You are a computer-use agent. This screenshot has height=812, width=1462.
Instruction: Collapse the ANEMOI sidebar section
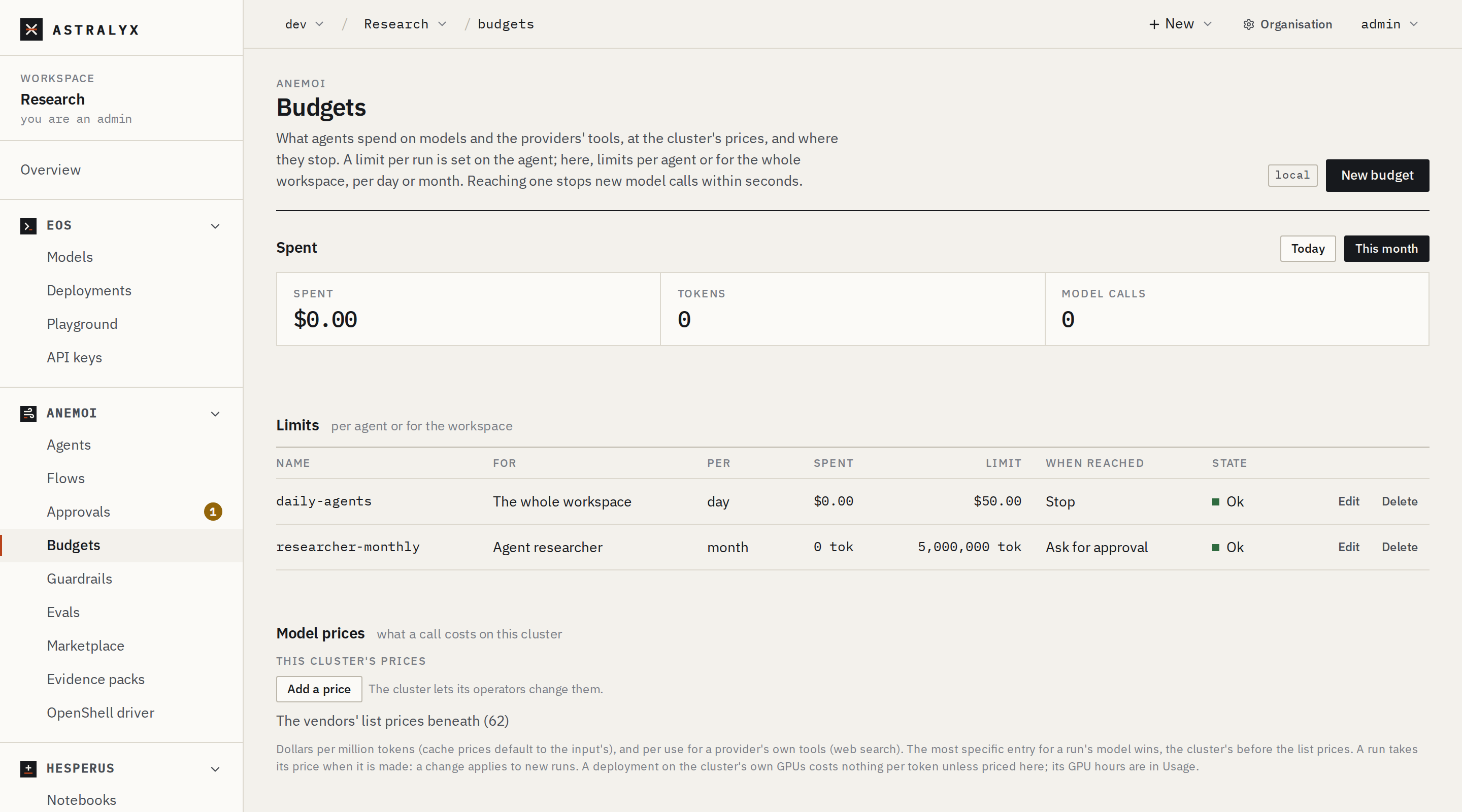coord(215,414)
